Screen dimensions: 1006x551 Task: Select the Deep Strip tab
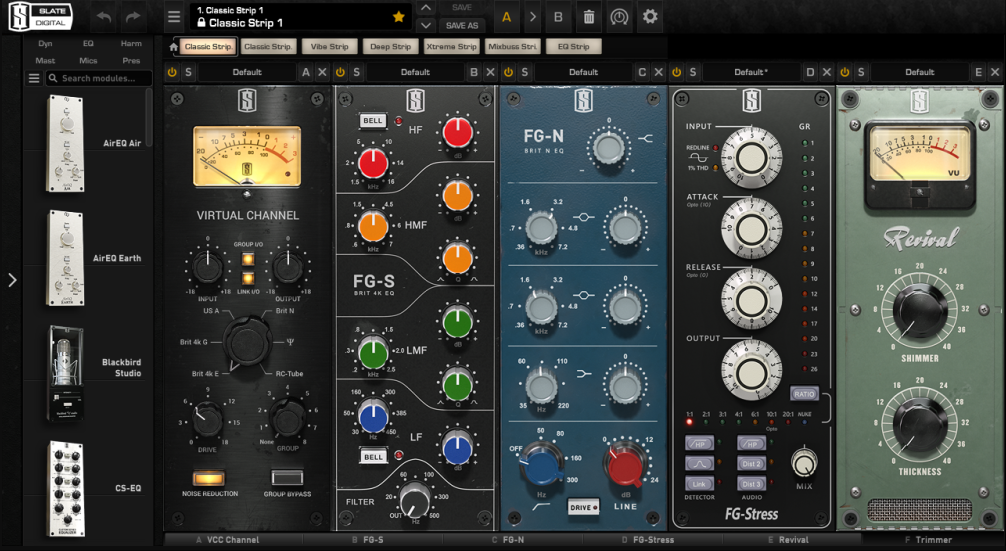[x=390, y=47]
